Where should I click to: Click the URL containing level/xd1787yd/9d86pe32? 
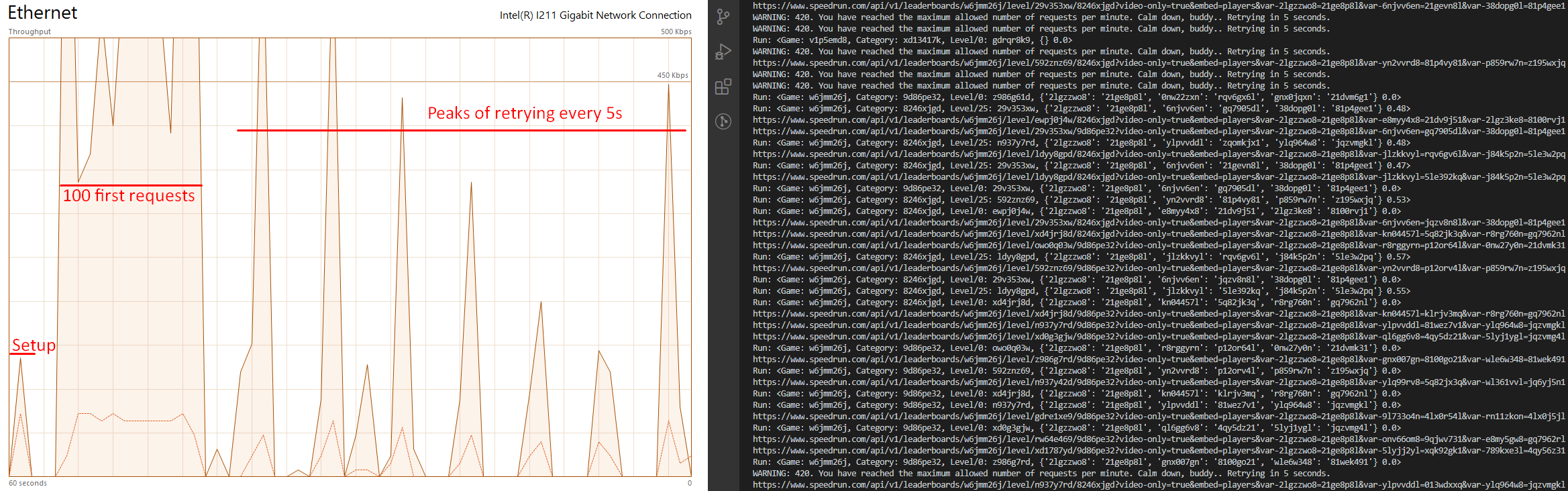pyautogui.click(x=1159, y=451)
